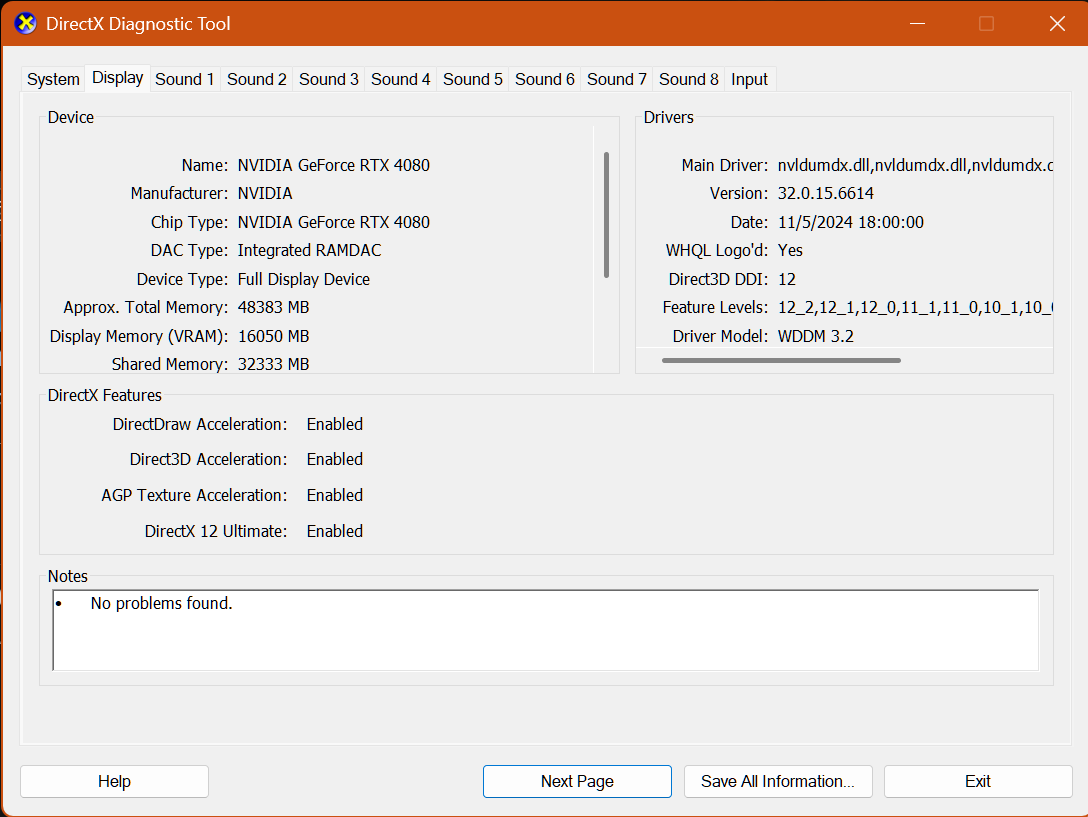
Task: Click the Feature Levels value list
Action: (915, 308)
